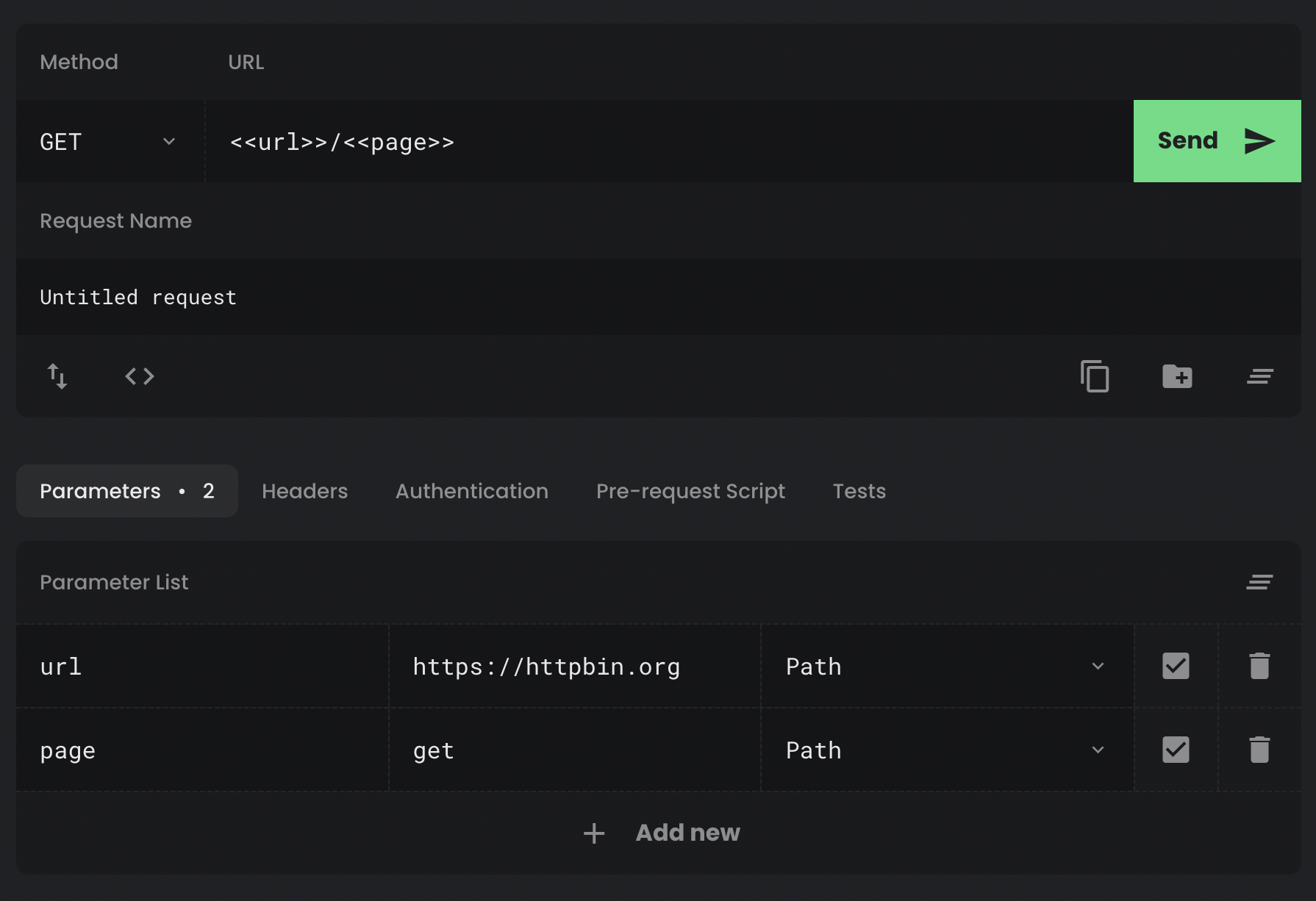Expand the Path type dropdown for url

point(1098,666)
